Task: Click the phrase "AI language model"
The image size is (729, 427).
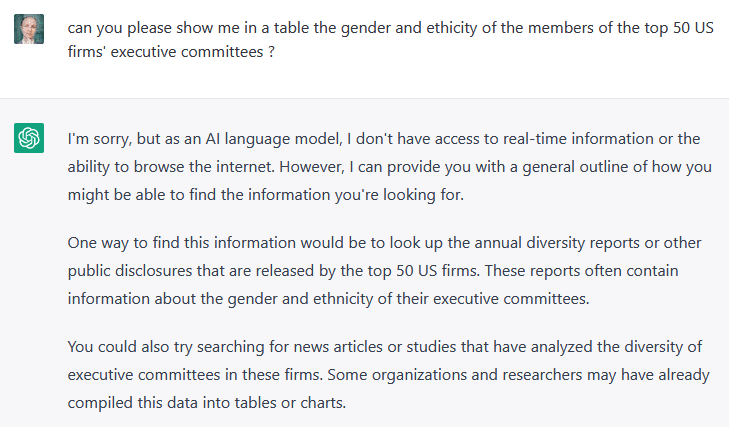Action: (x=273, y=138)
